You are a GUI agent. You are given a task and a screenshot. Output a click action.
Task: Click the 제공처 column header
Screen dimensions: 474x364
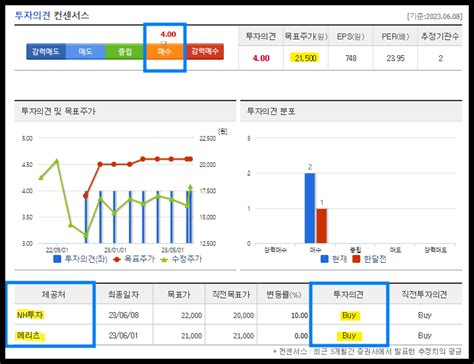point(53,295)
